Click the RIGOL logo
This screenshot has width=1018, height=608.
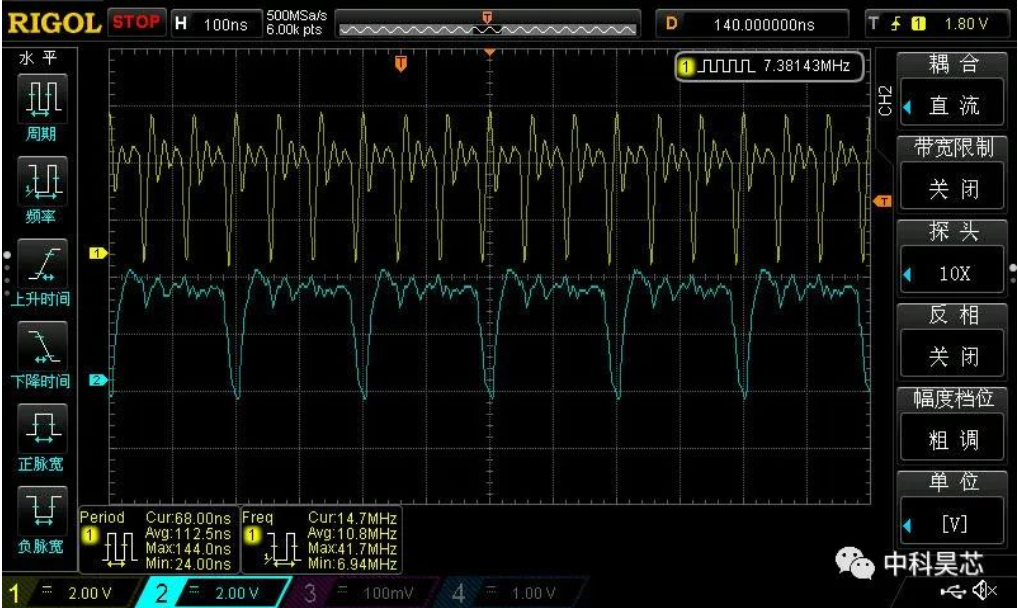(55, 24)
